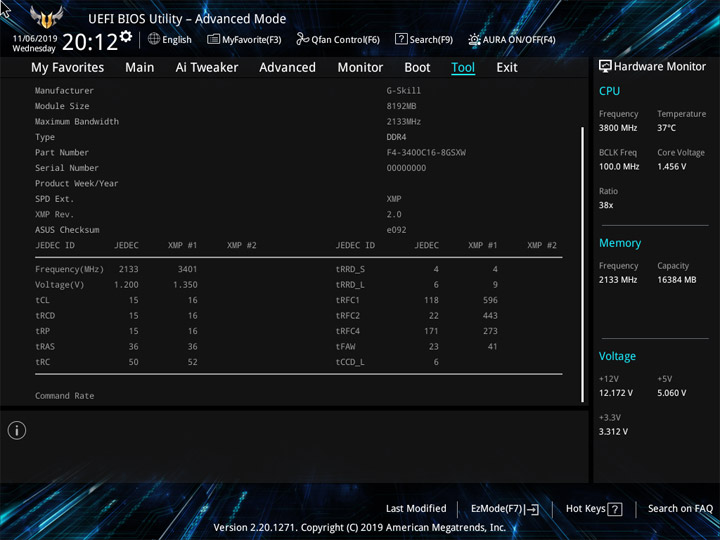The width and height of the screenshot is (720, 540).
Task: Click Last Modified button
Action: (x=416, y=508)
